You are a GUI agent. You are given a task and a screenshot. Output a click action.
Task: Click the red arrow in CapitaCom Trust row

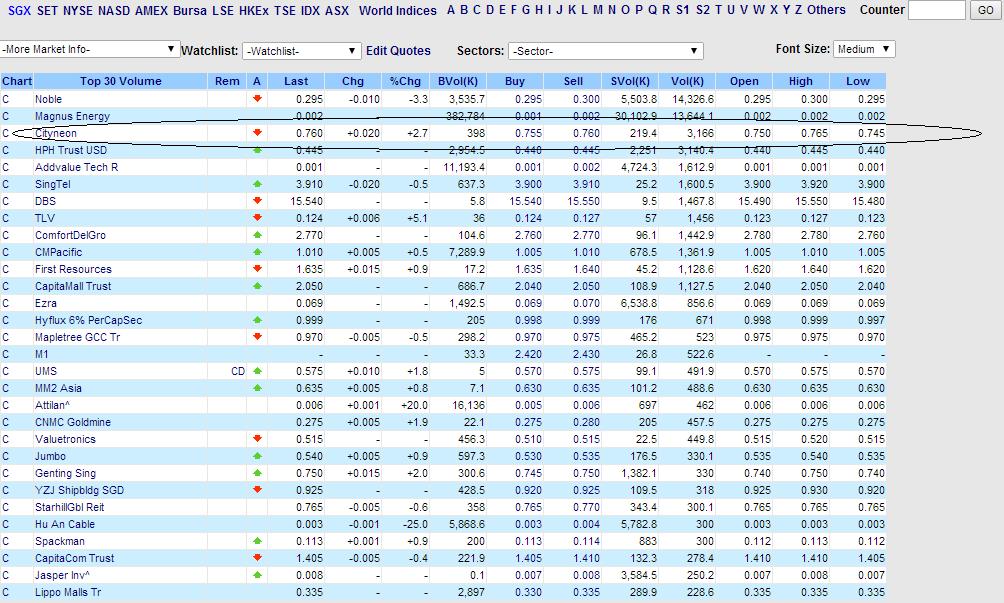[257, 558]
